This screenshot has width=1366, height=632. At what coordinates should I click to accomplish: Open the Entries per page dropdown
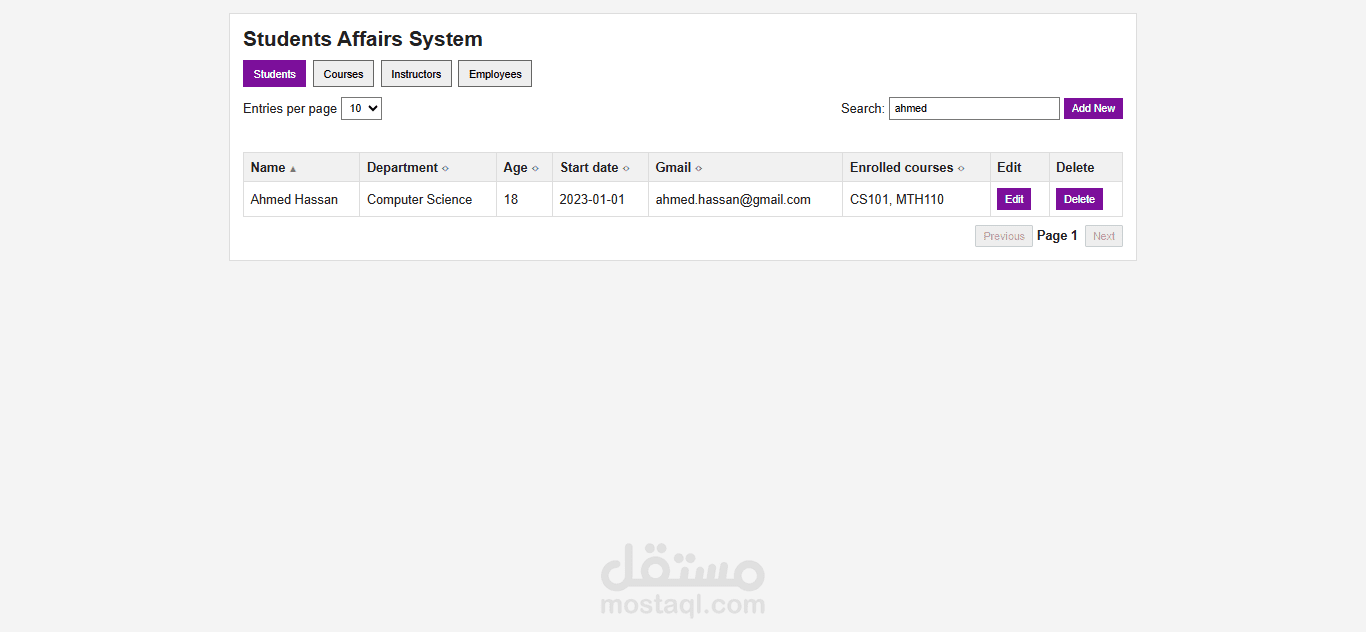click(361, 108)
